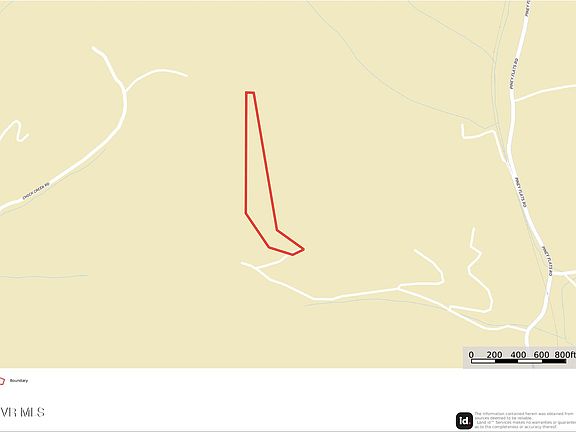The width and height of the screenshot is (576, 432).
Task: Click the pointed southeast corner of the red parcel
Action: (x=302, y=250)
